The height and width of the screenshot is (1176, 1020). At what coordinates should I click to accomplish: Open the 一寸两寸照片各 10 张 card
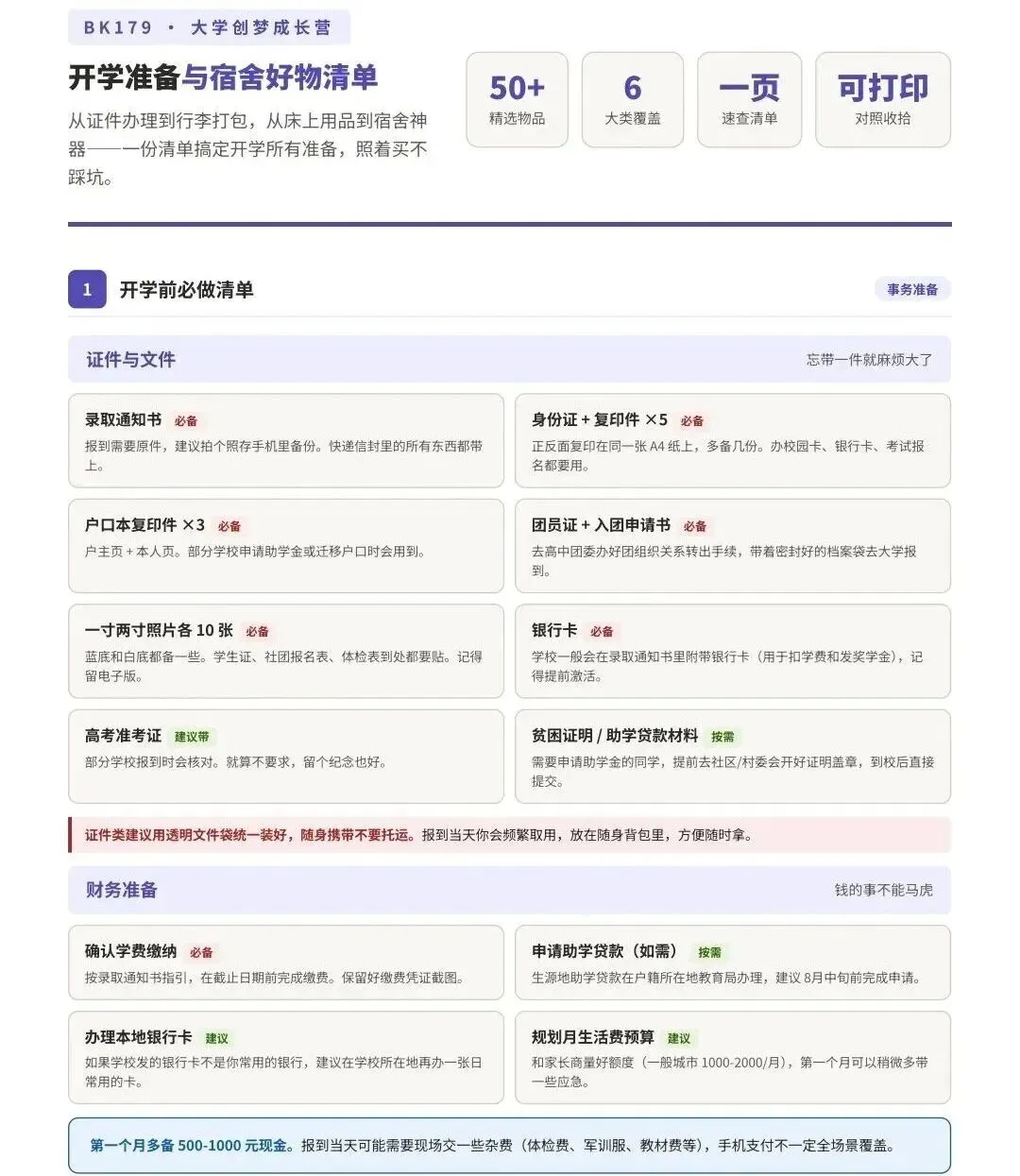[286, 652]
